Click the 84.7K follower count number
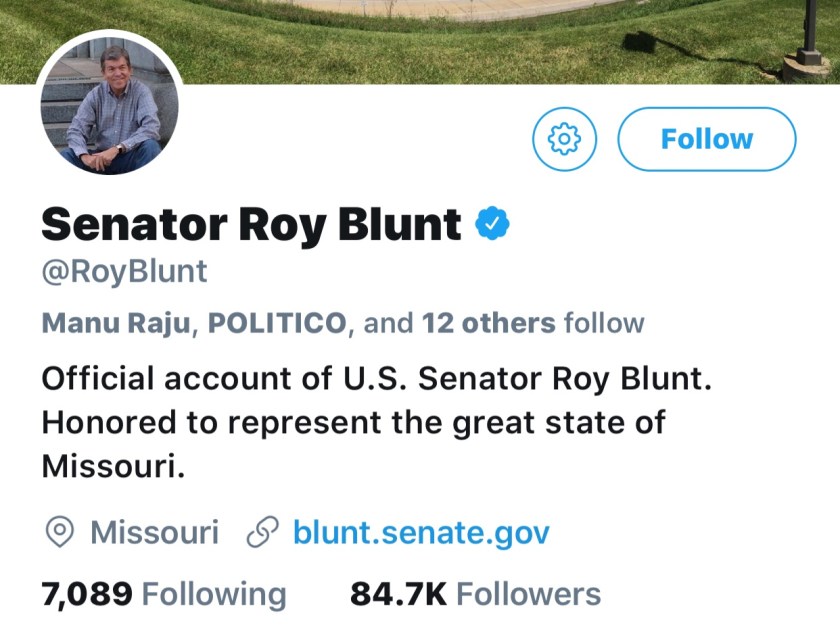The image size is (840, 642). (x=398, y=594)
